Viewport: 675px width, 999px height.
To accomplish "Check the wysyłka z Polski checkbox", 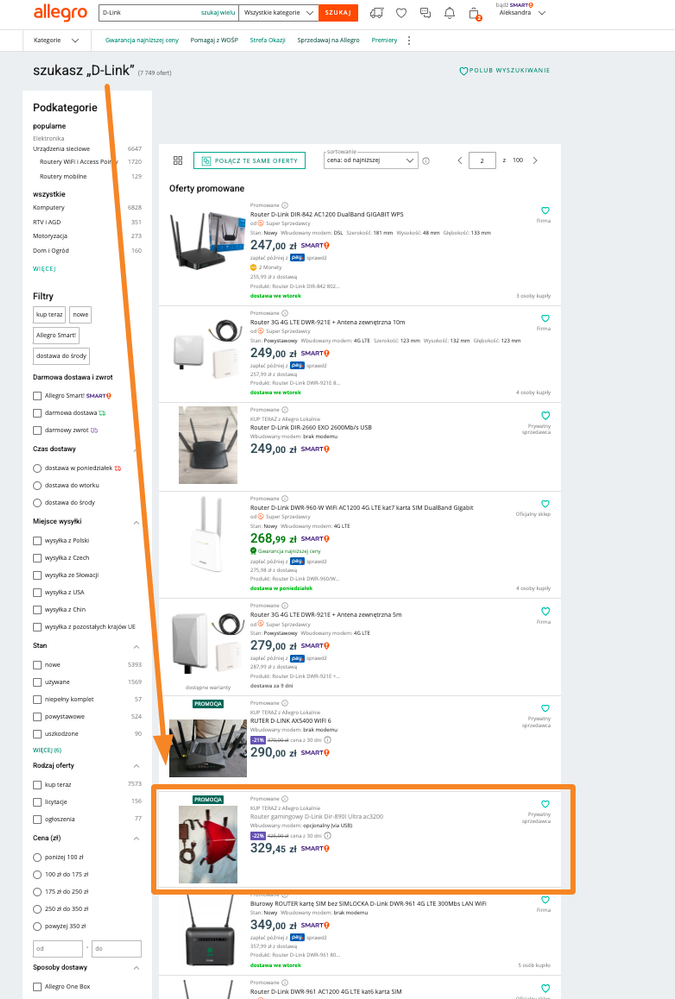I will click(37, 540).
